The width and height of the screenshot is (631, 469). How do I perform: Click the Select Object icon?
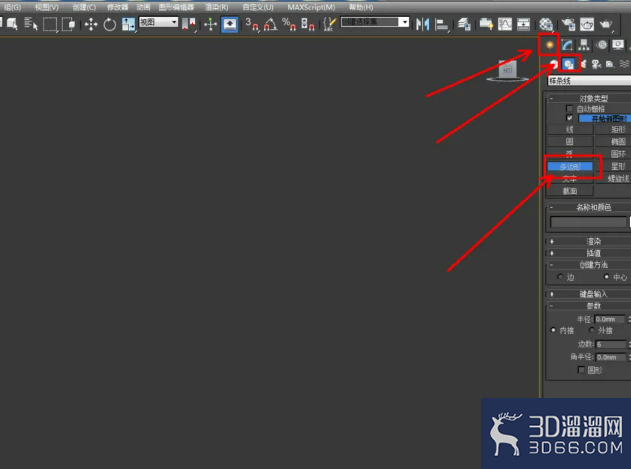(12, 24)
